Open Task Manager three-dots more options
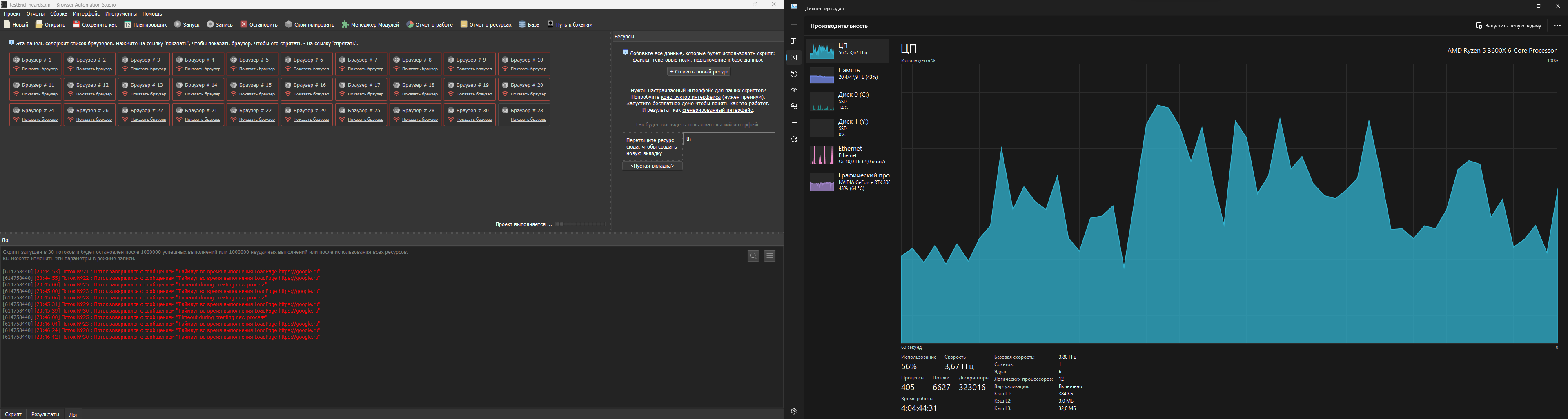 click(1557, 26)
